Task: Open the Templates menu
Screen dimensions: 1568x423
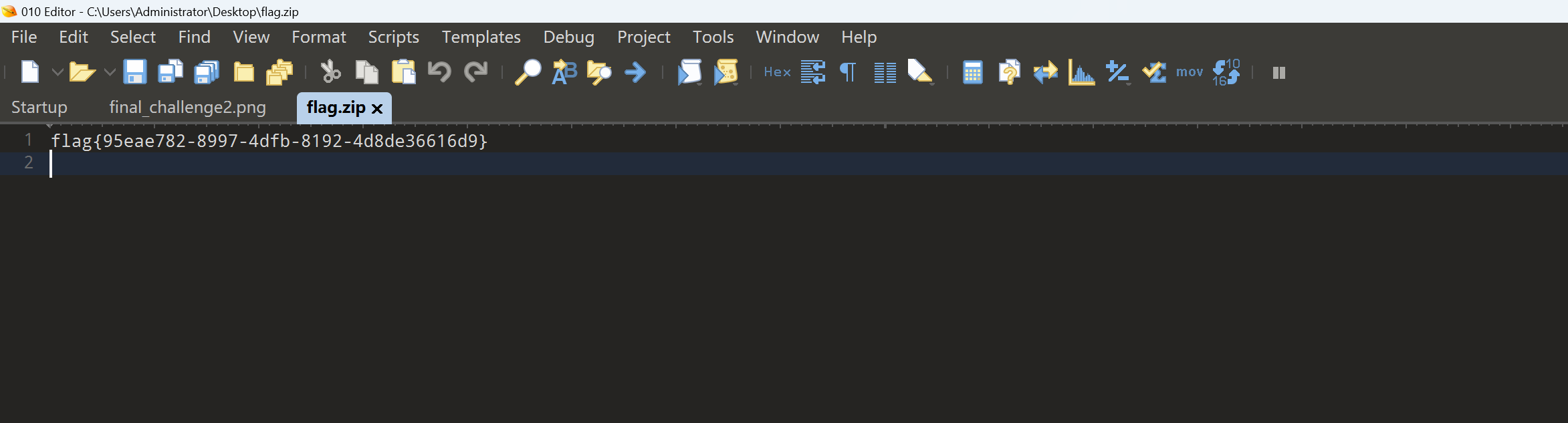Action: (x=481, y=37)
